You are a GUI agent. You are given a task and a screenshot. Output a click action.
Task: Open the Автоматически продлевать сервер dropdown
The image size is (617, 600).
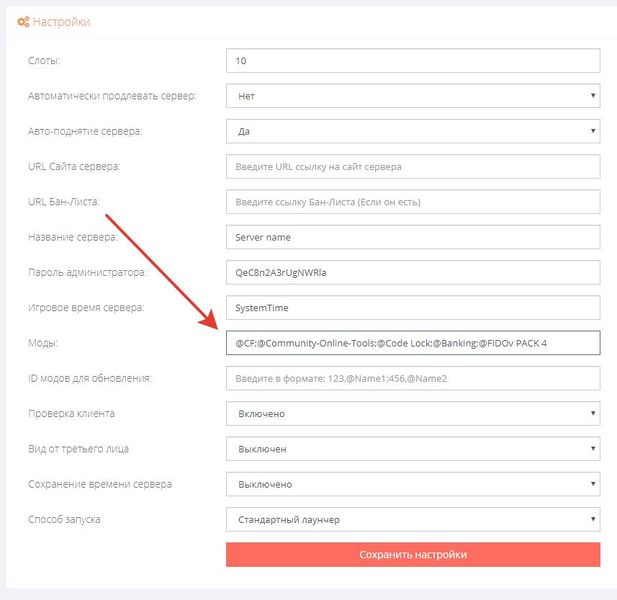click(413, 96)
